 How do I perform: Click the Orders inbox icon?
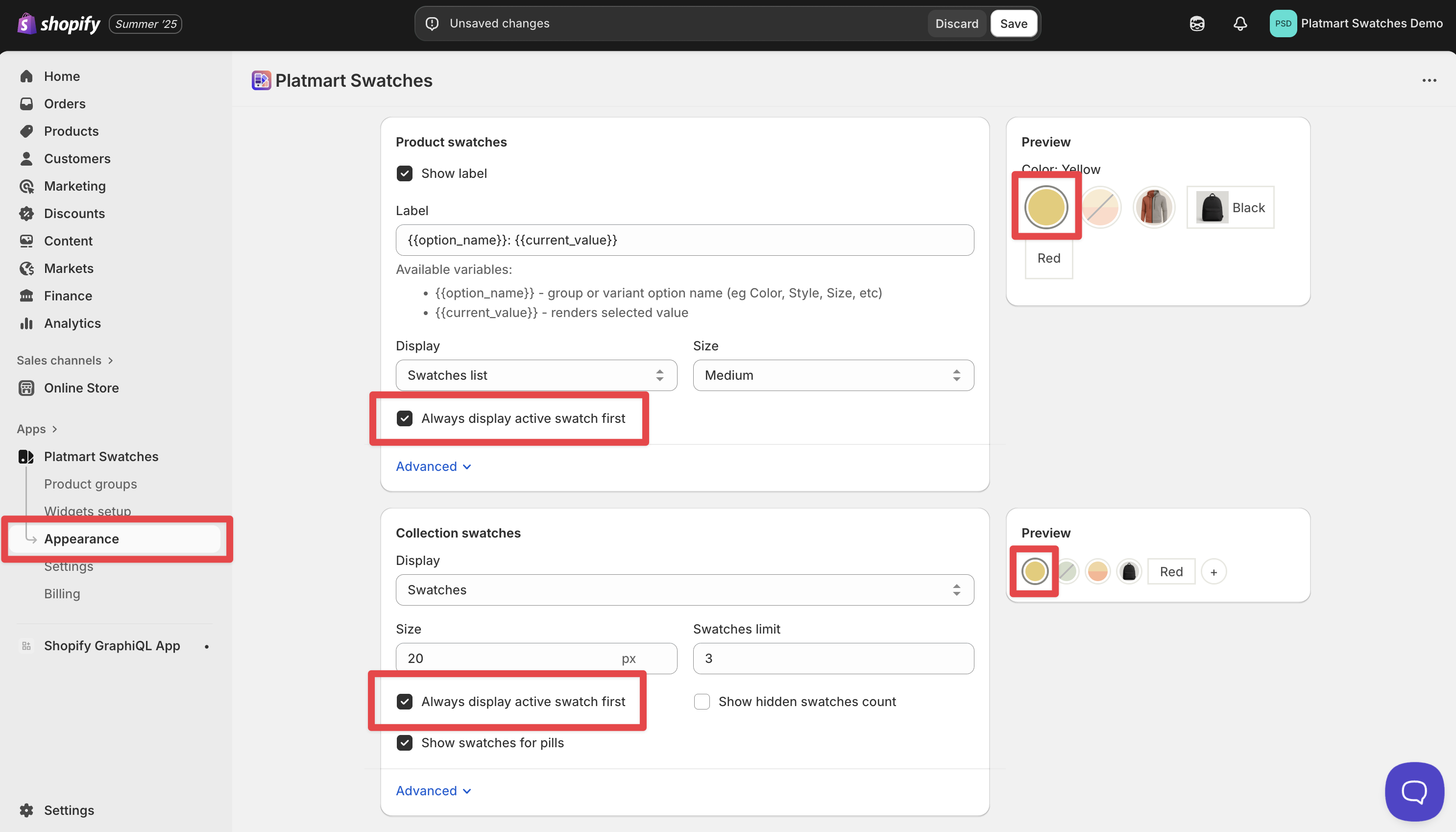26,103
